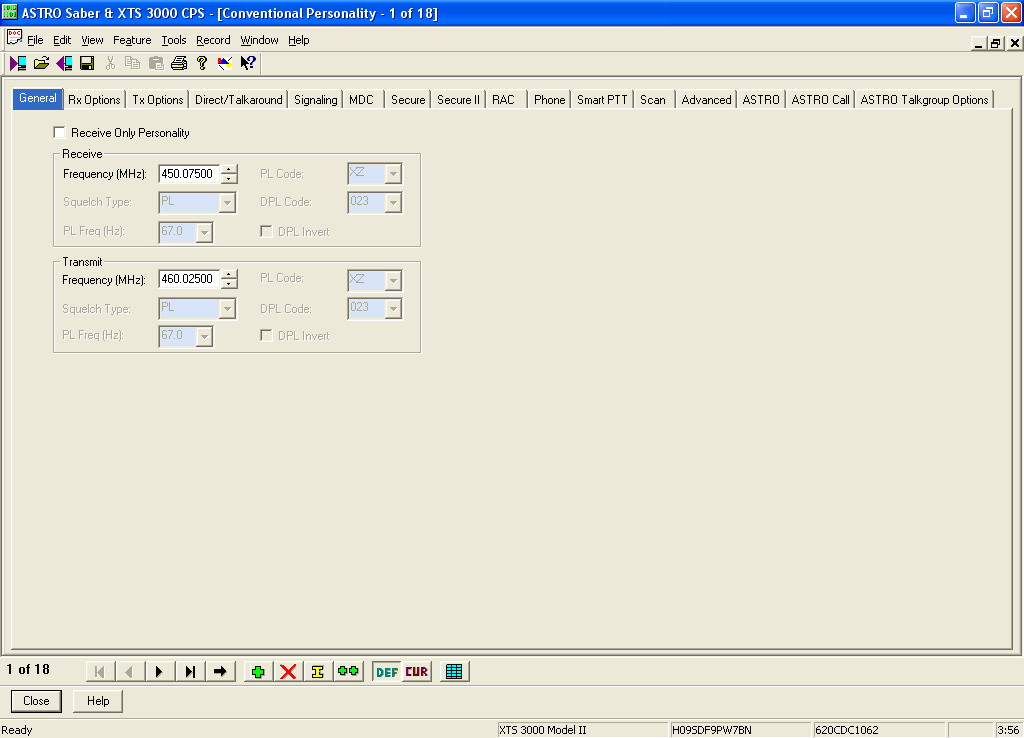Open help via yellow question mark icon
The width and height of the screenshot is (1024, 738).
coord(202,63)
